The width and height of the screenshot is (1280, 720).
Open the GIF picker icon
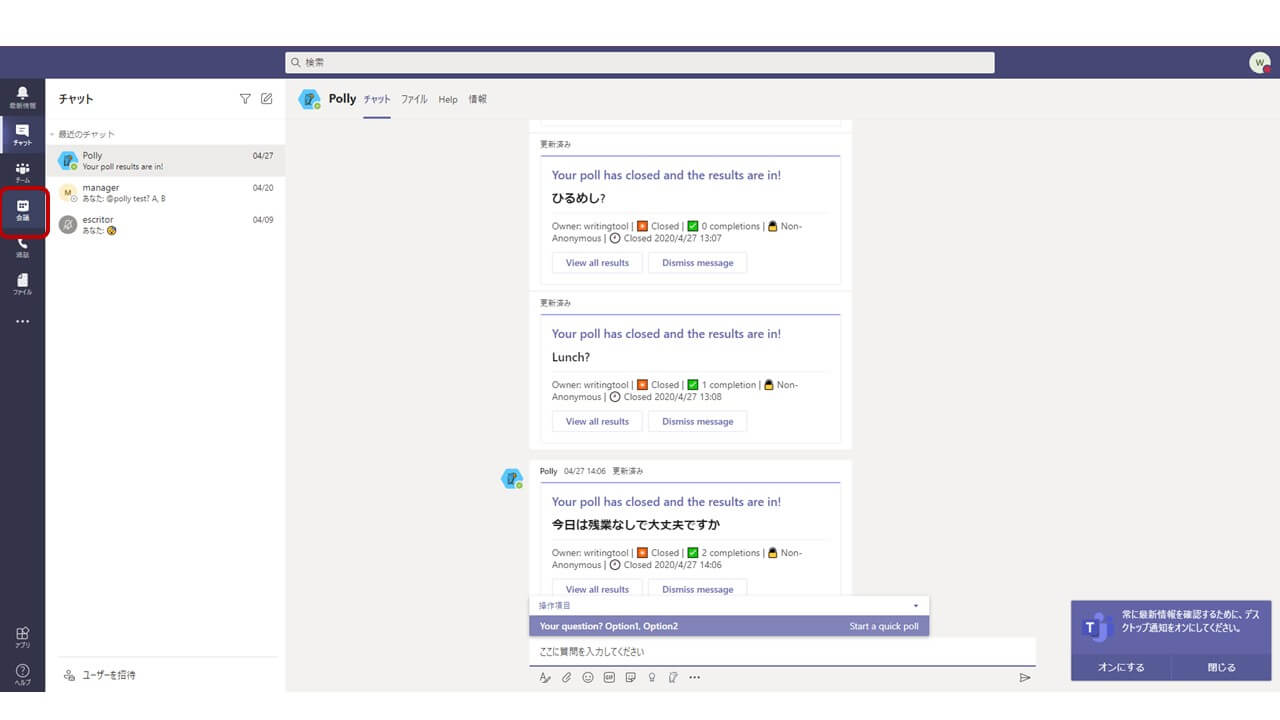pyautogui.click(x=609, y=677)
